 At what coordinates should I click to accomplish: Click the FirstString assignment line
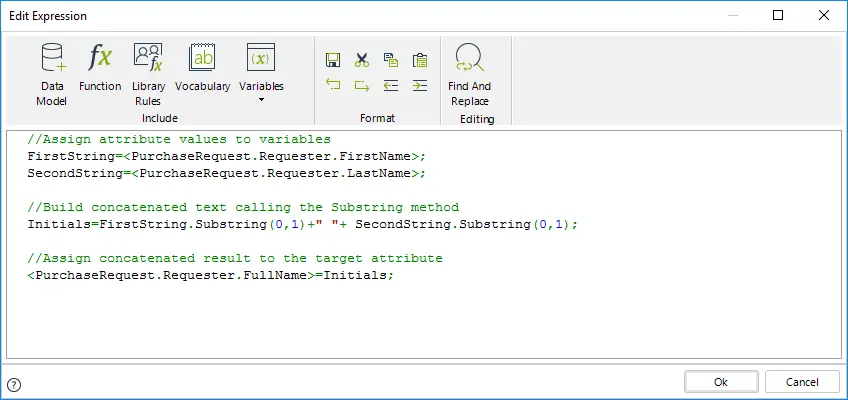(227, 157)
